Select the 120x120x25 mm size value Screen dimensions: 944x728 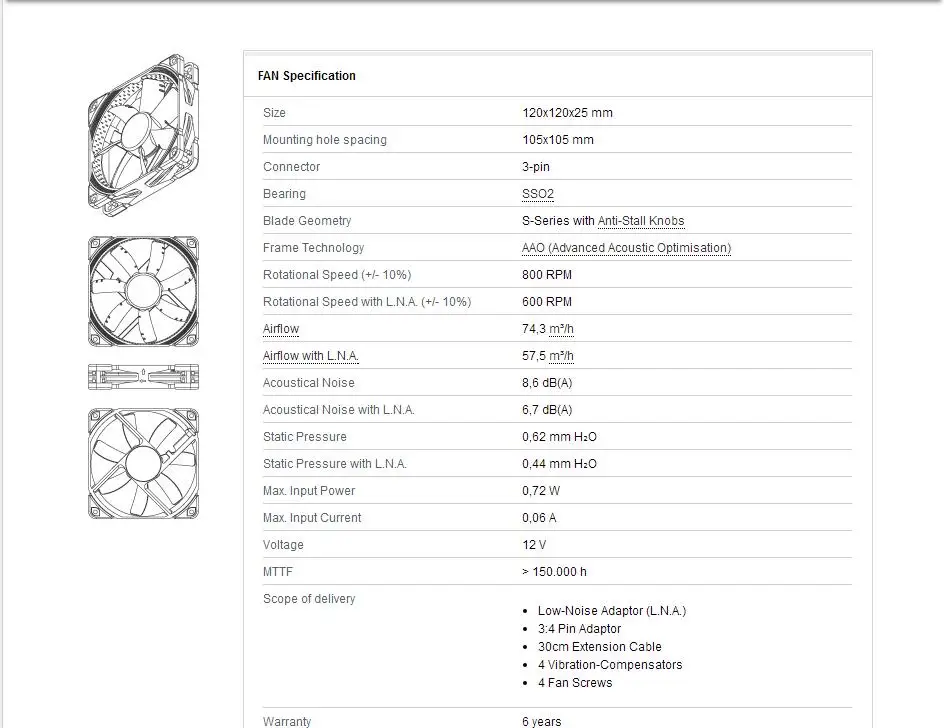click(x=567, y=113)
